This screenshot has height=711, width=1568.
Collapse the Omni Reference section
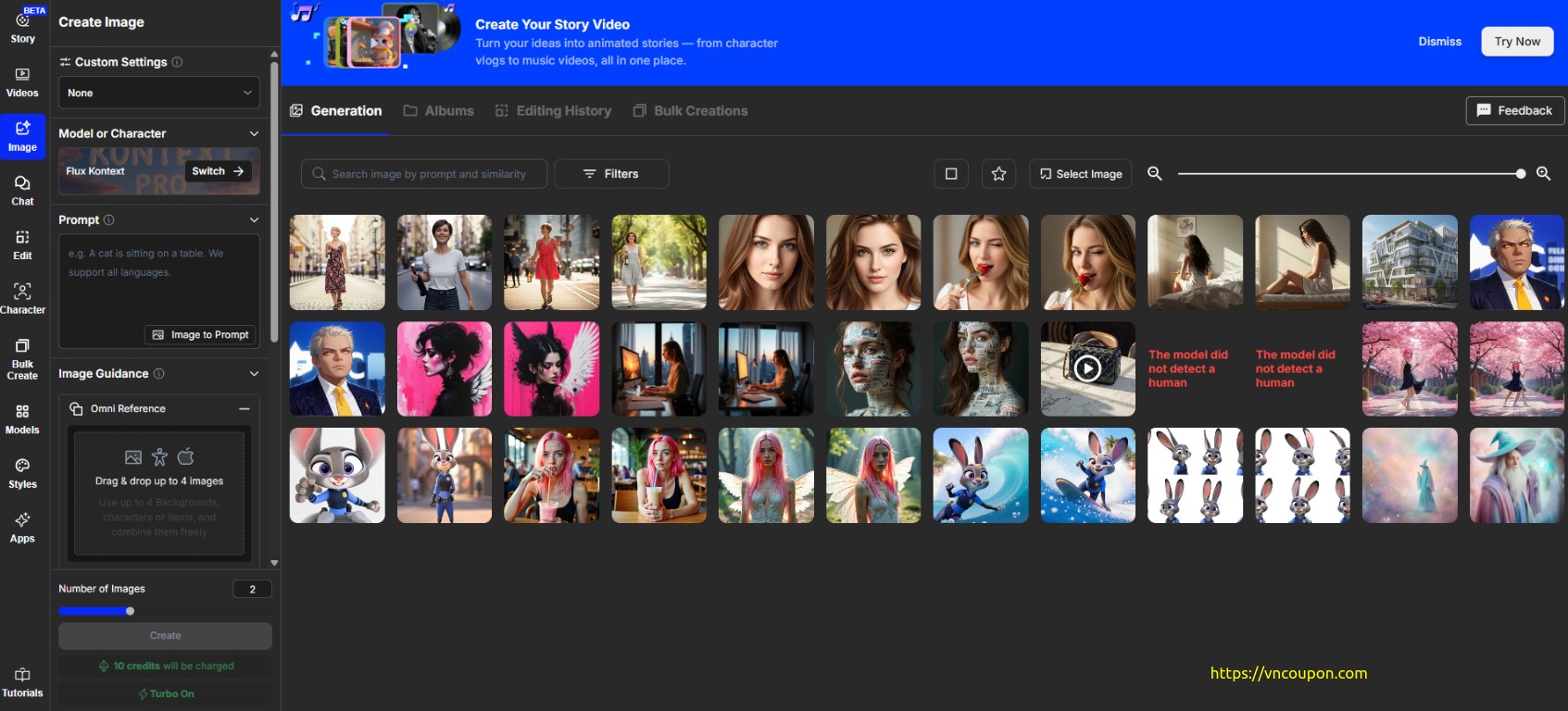tap(245, 408)
